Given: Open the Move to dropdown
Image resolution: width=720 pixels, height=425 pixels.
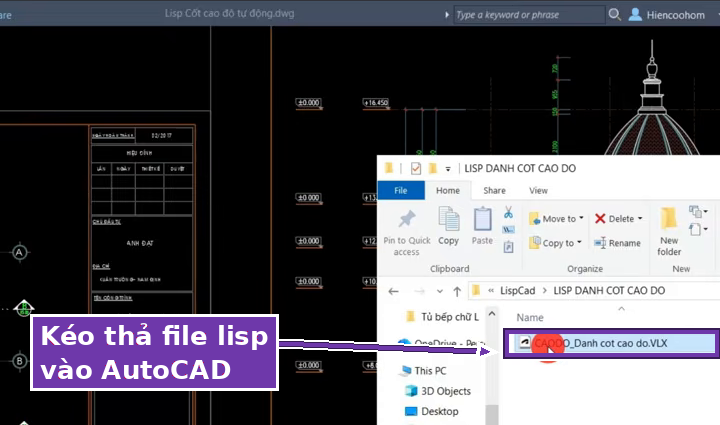Looking at the screenshot, I should 556,219.
